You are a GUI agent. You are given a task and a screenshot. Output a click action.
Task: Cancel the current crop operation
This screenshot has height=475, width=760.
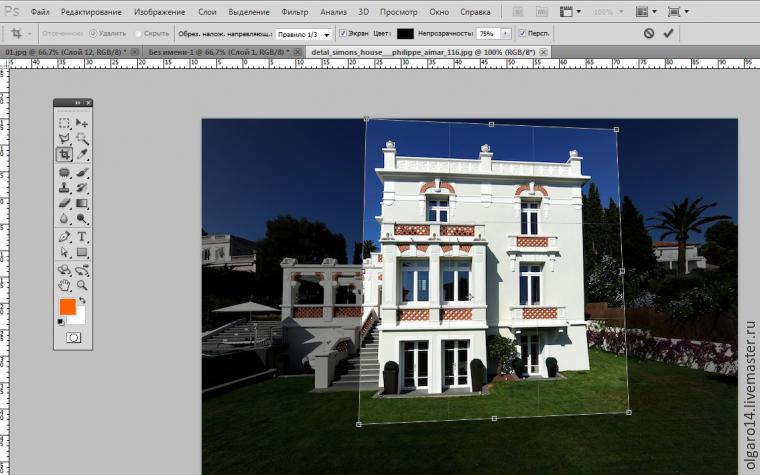point(649,33)
